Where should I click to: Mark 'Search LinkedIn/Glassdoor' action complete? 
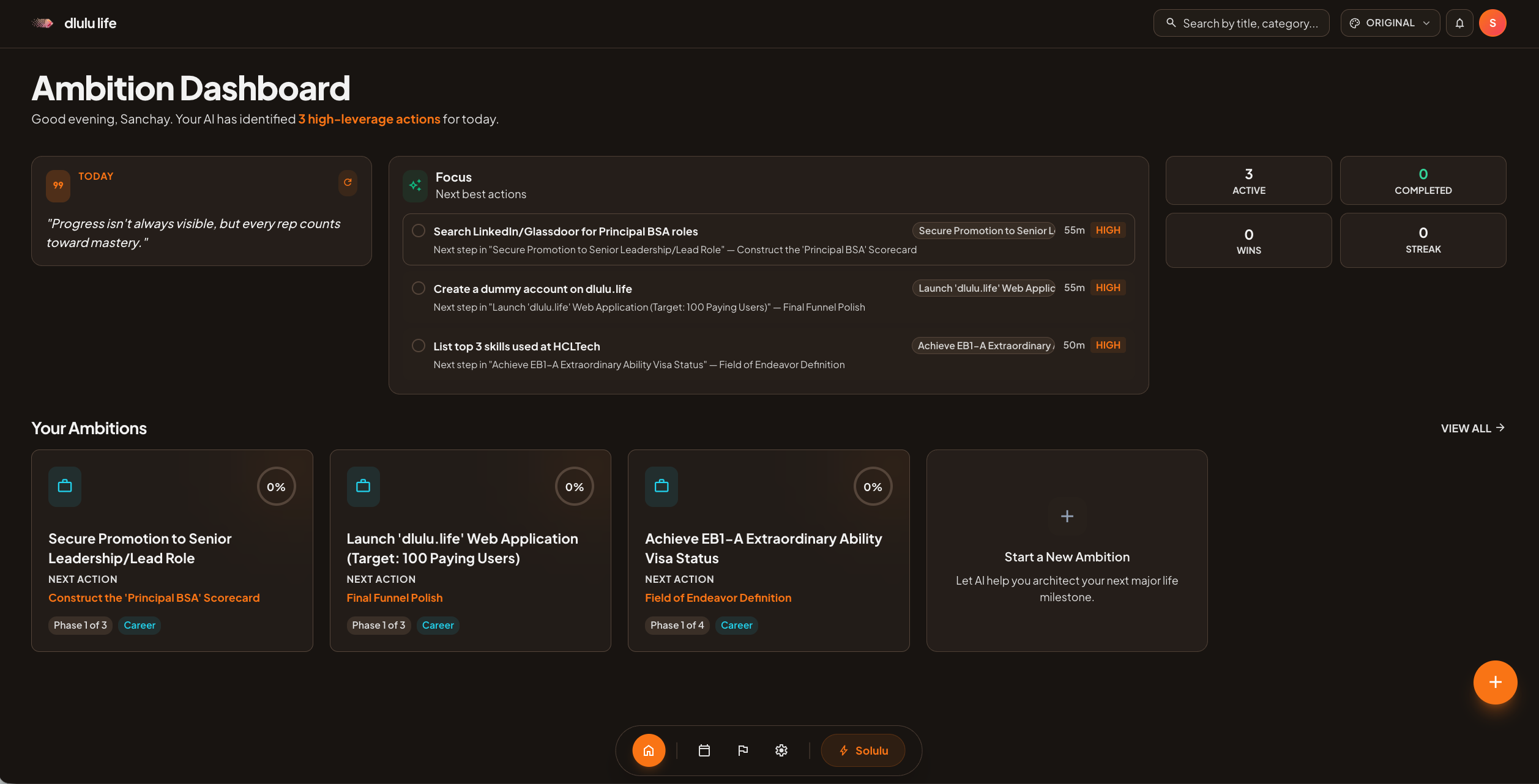(419, 231)
